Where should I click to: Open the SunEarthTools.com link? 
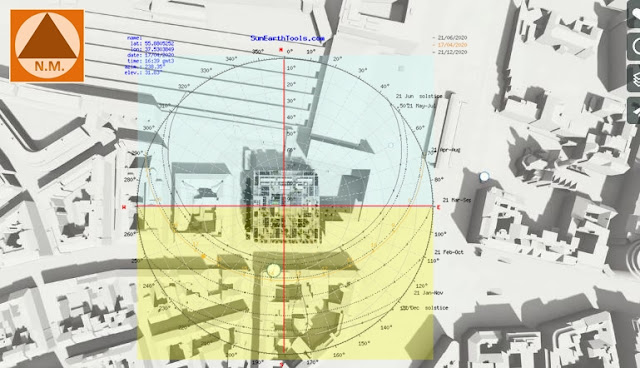point(287,38)
